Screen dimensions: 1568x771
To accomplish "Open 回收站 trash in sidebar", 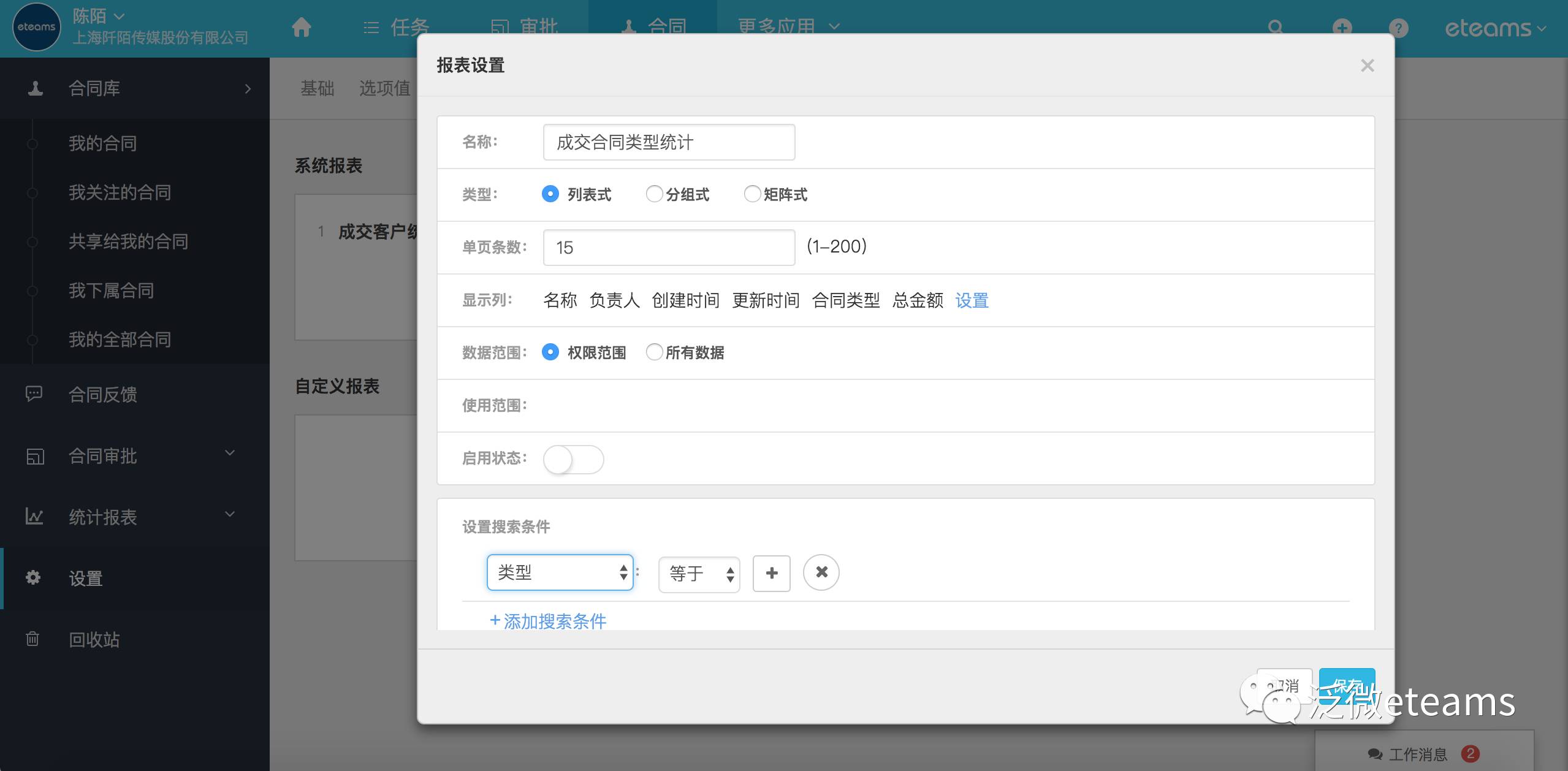I will (x=94, y=639).
